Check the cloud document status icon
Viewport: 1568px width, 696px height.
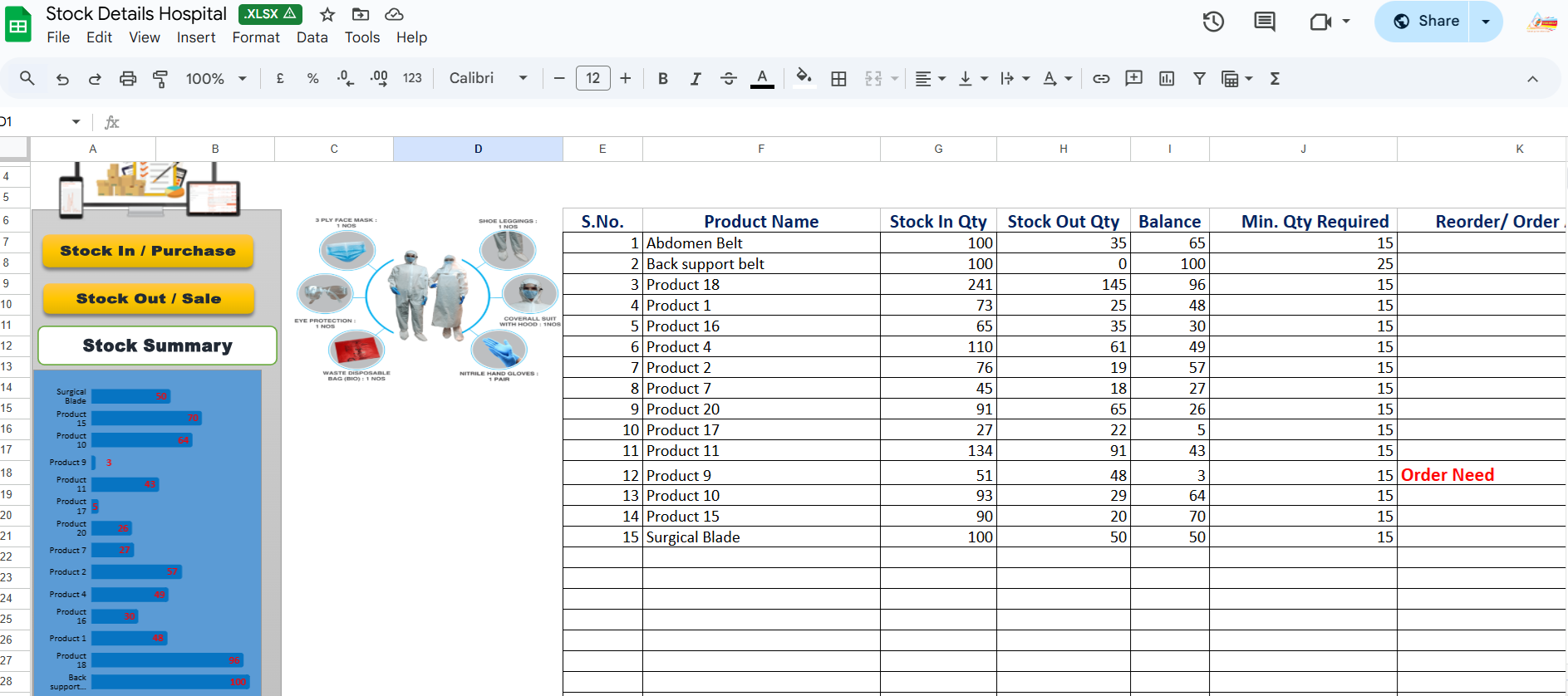tap(394, 14)
